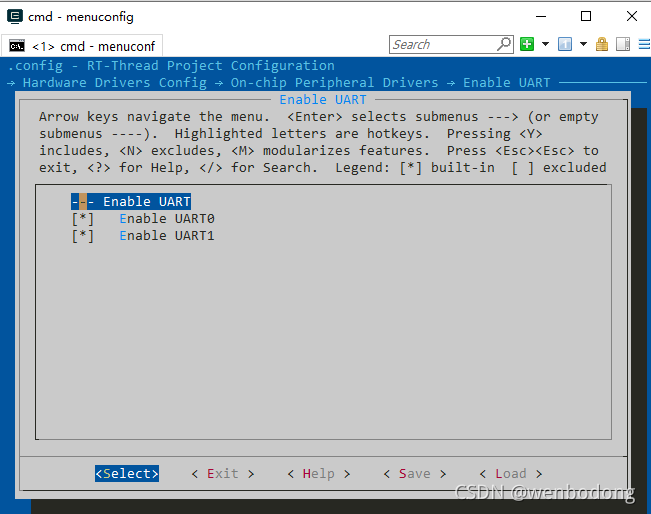Click the magnifier icon in search box

(x=503, y=45)
